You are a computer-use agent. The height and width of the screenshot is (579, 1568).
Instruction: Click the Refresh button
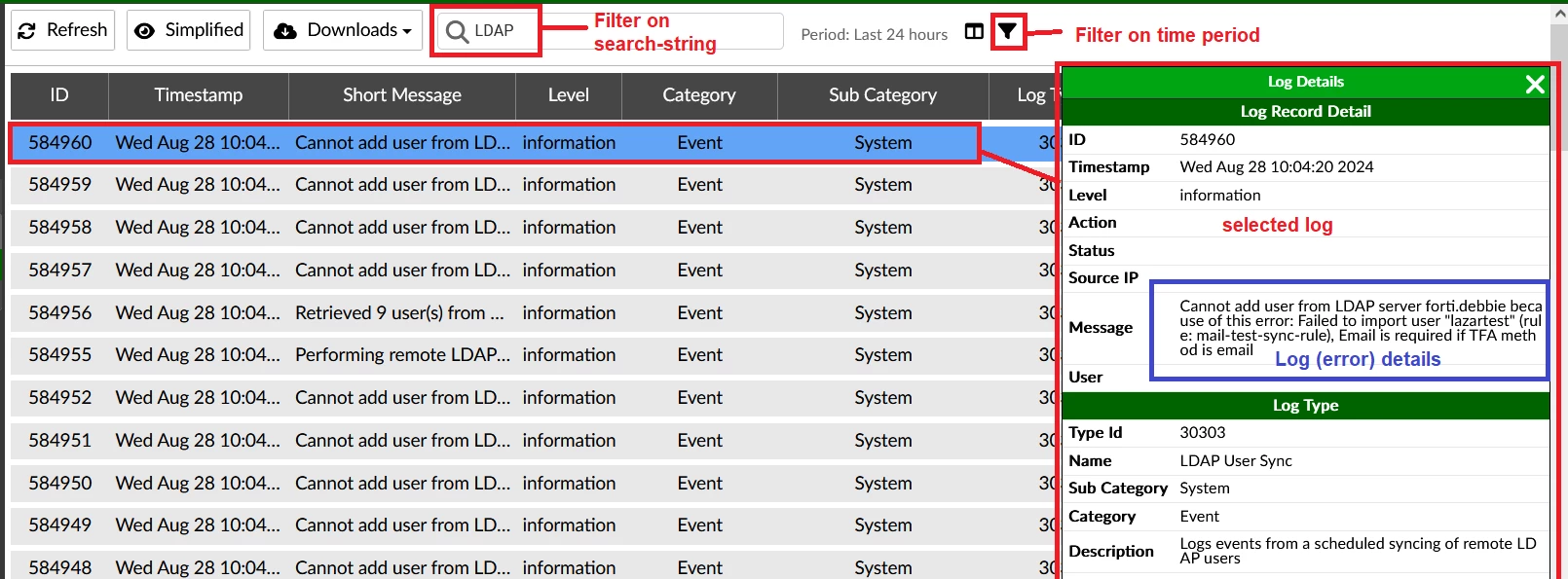click(x=63, y=30)
